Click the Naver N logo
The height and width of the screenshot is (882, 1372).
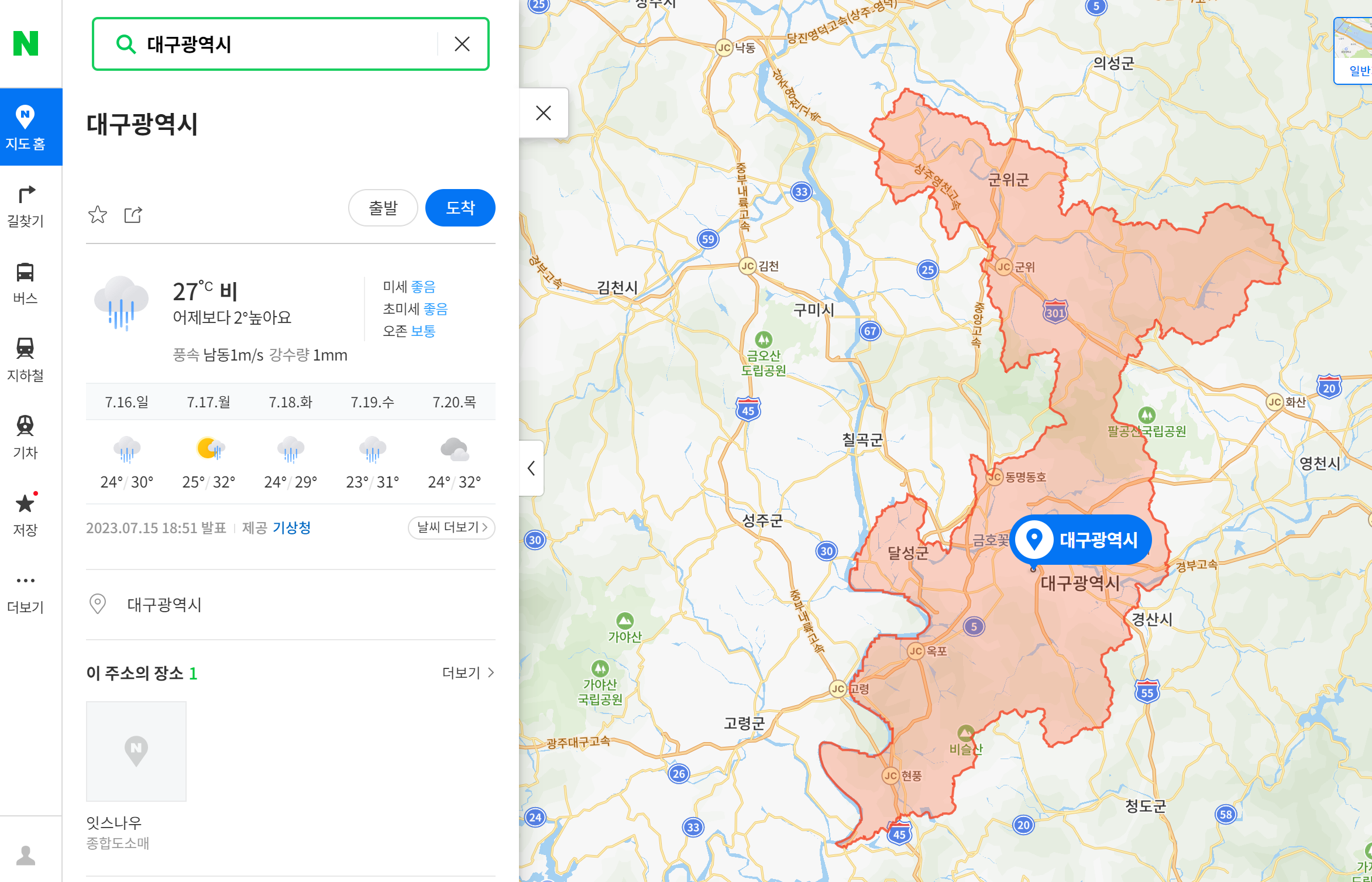[x=26, y=43]
